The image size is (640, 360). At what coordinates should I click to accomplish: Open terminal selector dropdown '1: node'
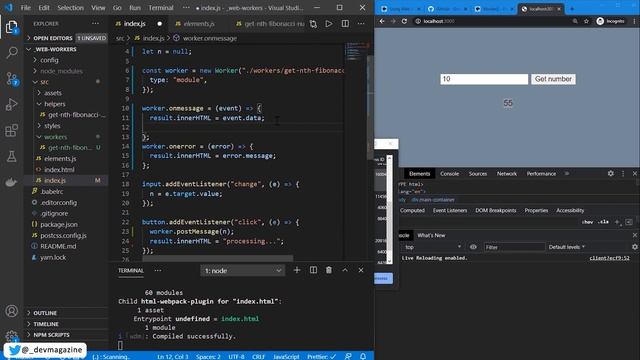click(x=242, y=271)
